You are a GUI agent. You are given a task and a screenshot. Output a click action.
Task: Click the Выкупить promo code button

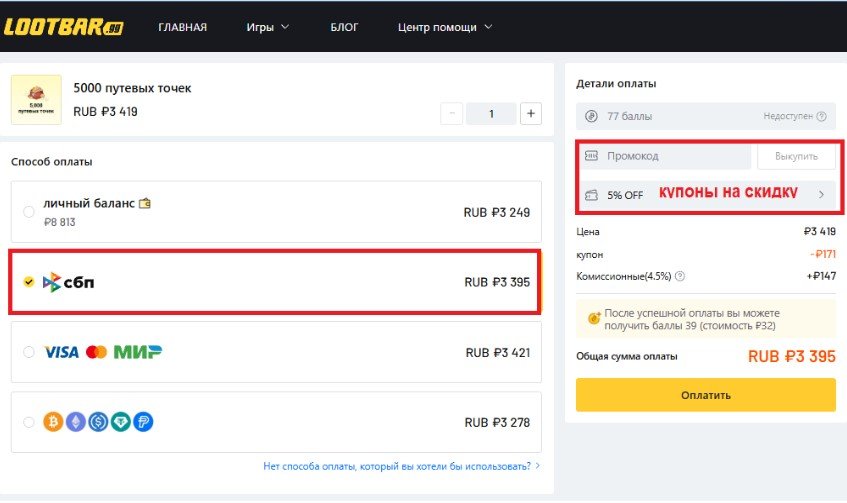pos(796,156)
